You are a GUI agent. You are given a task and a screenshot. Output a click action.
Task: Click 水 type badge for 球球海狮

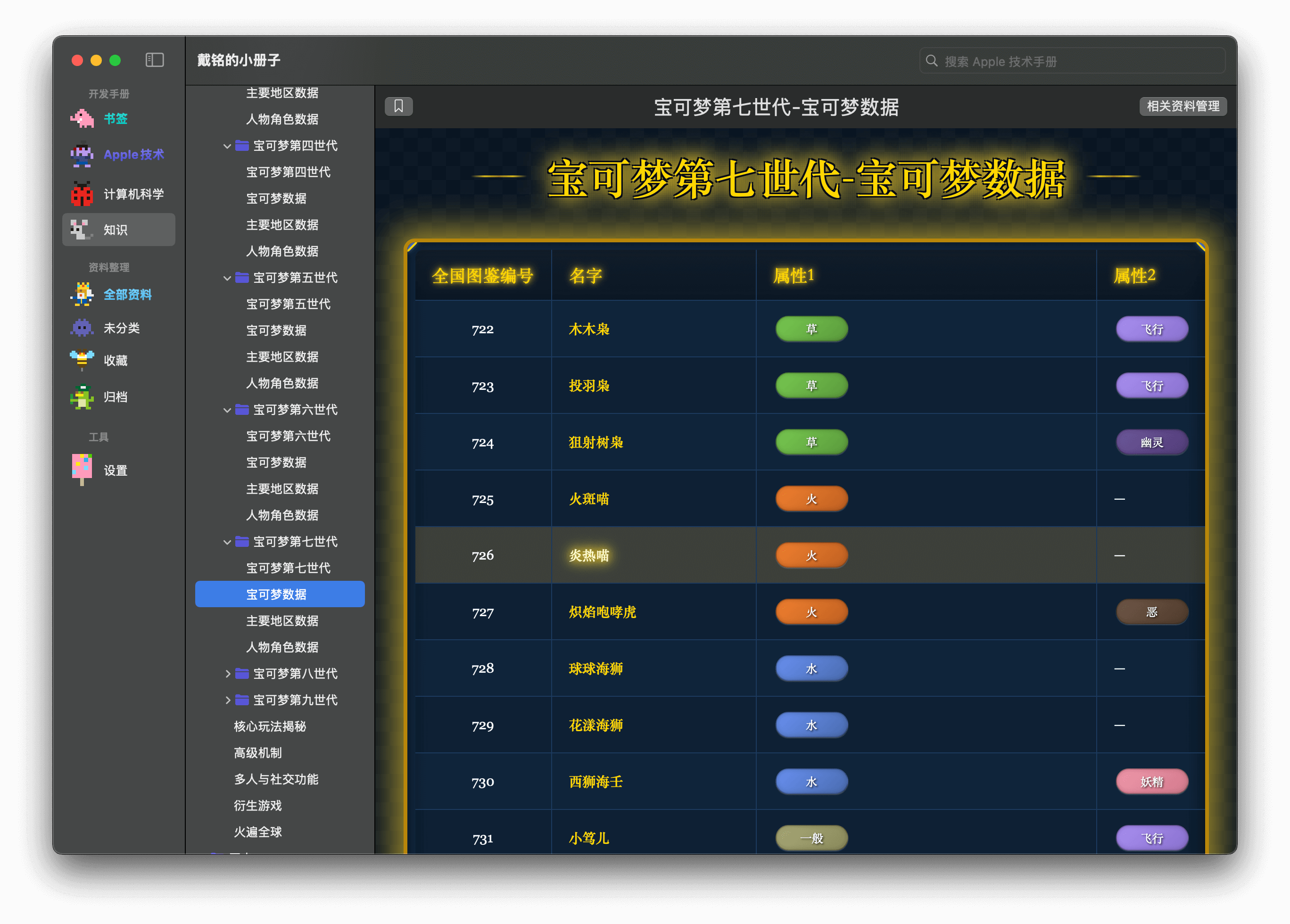point(811,668)
